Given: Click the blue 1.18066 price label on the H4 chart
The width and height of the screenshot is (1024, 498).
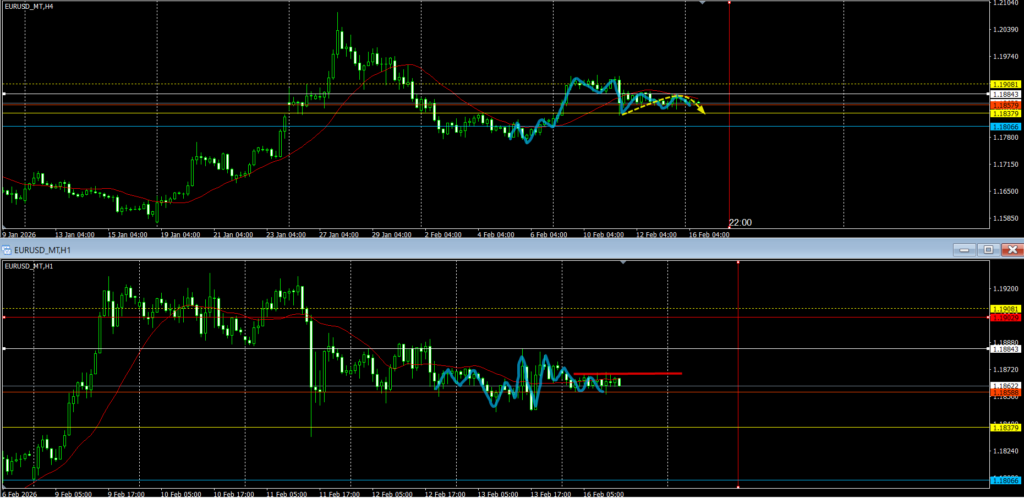Looking at the screenshot, I should point(1004,127).
